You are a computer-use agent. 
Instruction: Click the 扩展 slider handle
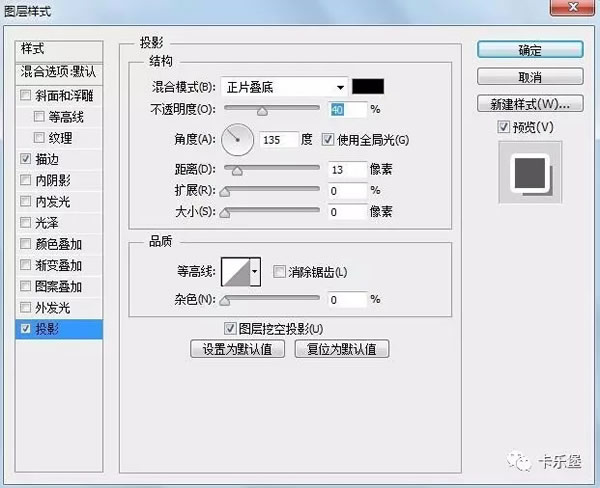pyautogui.click(x=225, y=192)
